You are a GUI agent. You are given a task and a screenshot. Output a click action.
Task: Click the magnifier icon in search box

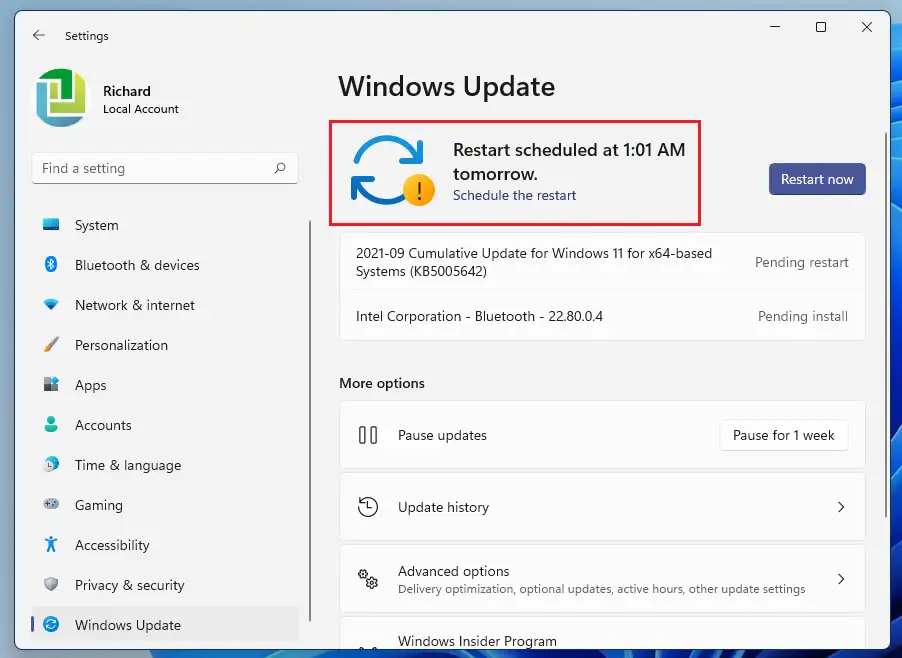pos(280,168)
